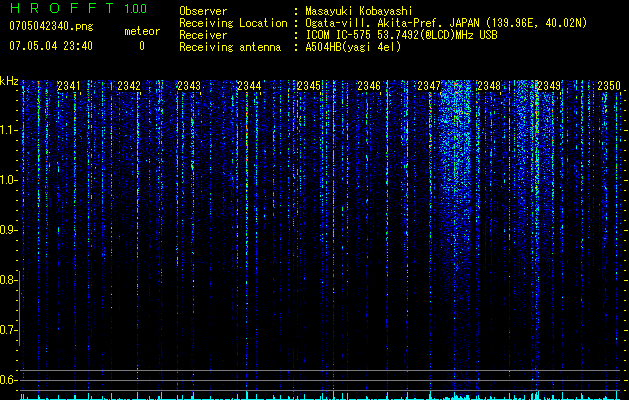
Task: Click the Receiving Location label
Action: tap(233, 23)
